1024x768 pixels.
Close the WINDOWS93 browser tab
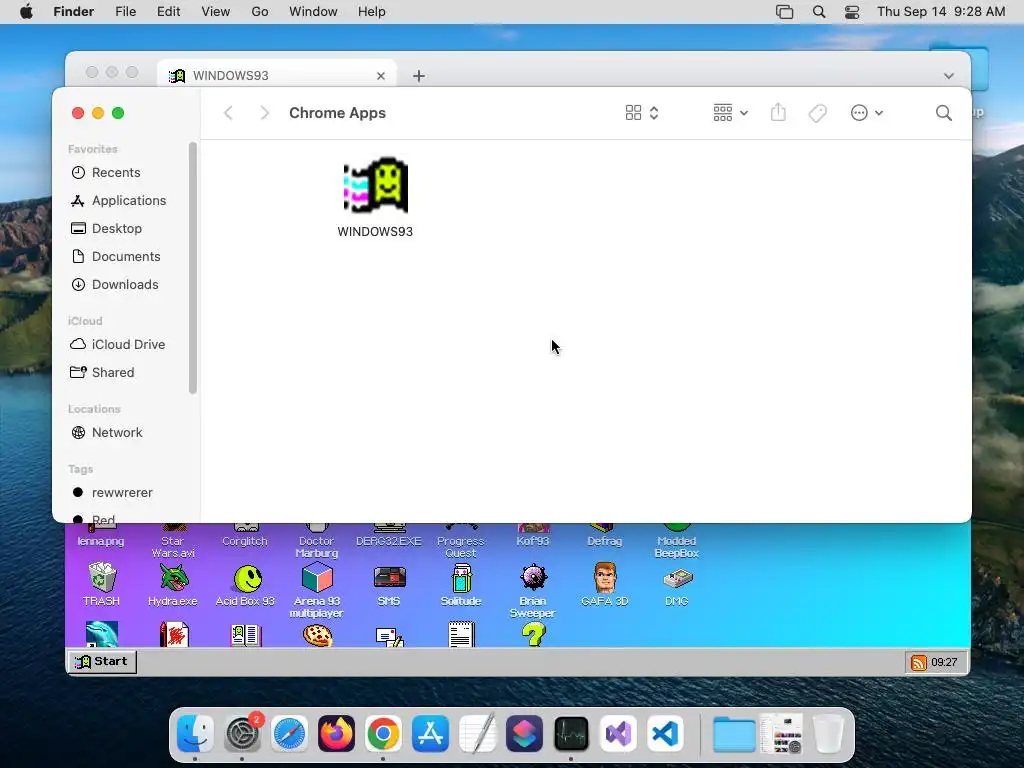(381, 76)
